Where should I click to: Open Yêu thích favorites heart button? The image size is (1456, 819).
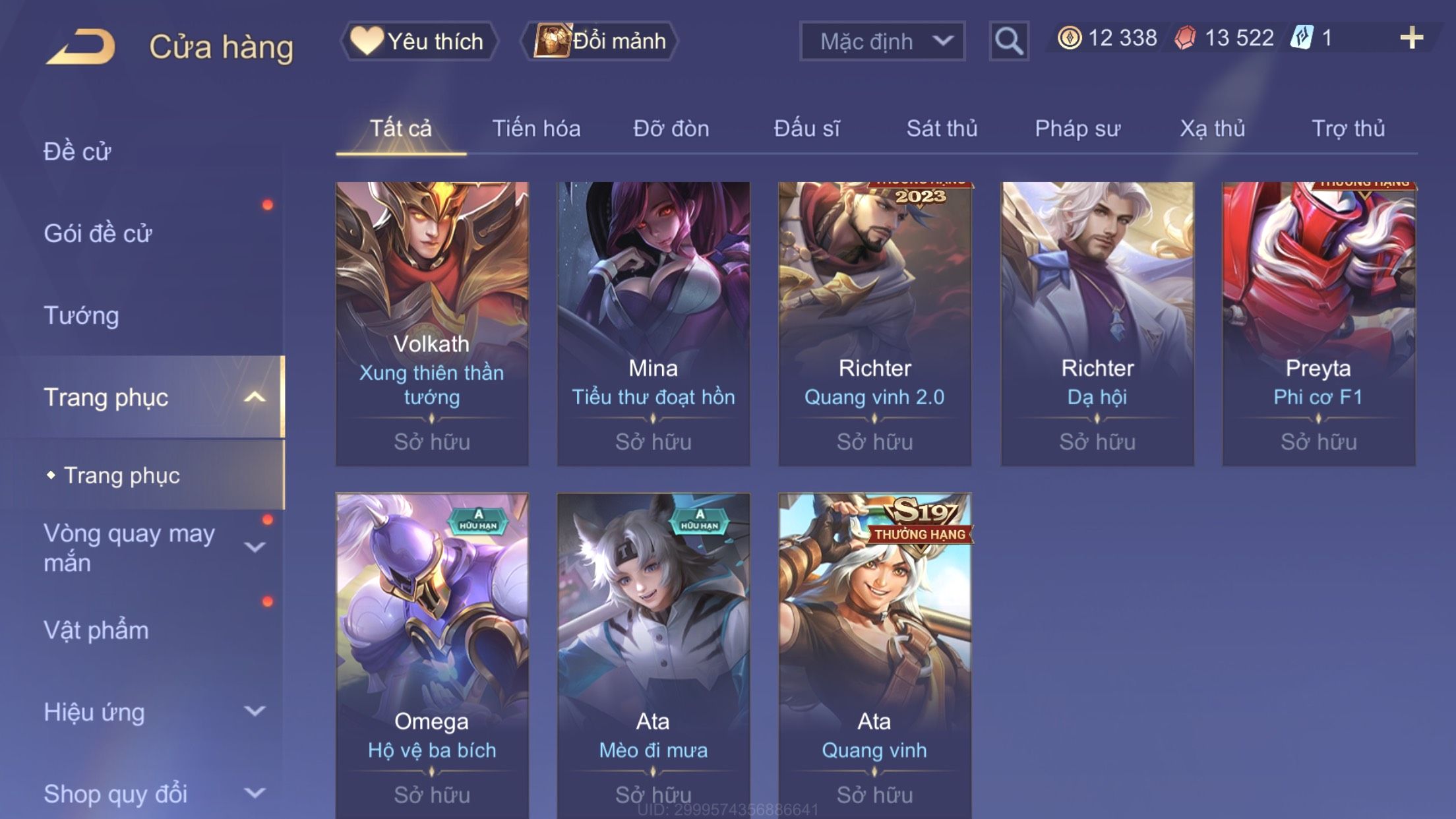(419, 41)
